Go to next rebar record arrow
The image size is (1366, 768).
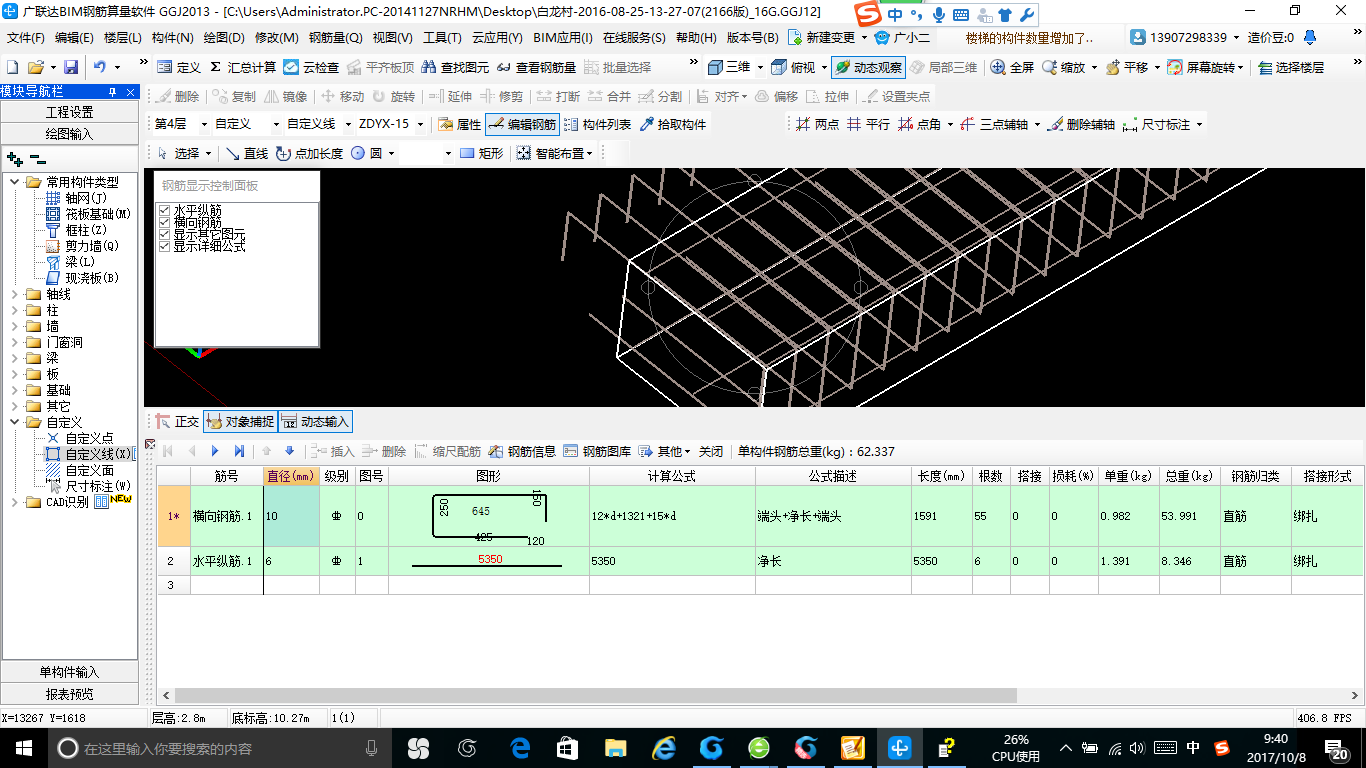pos(215,451)
